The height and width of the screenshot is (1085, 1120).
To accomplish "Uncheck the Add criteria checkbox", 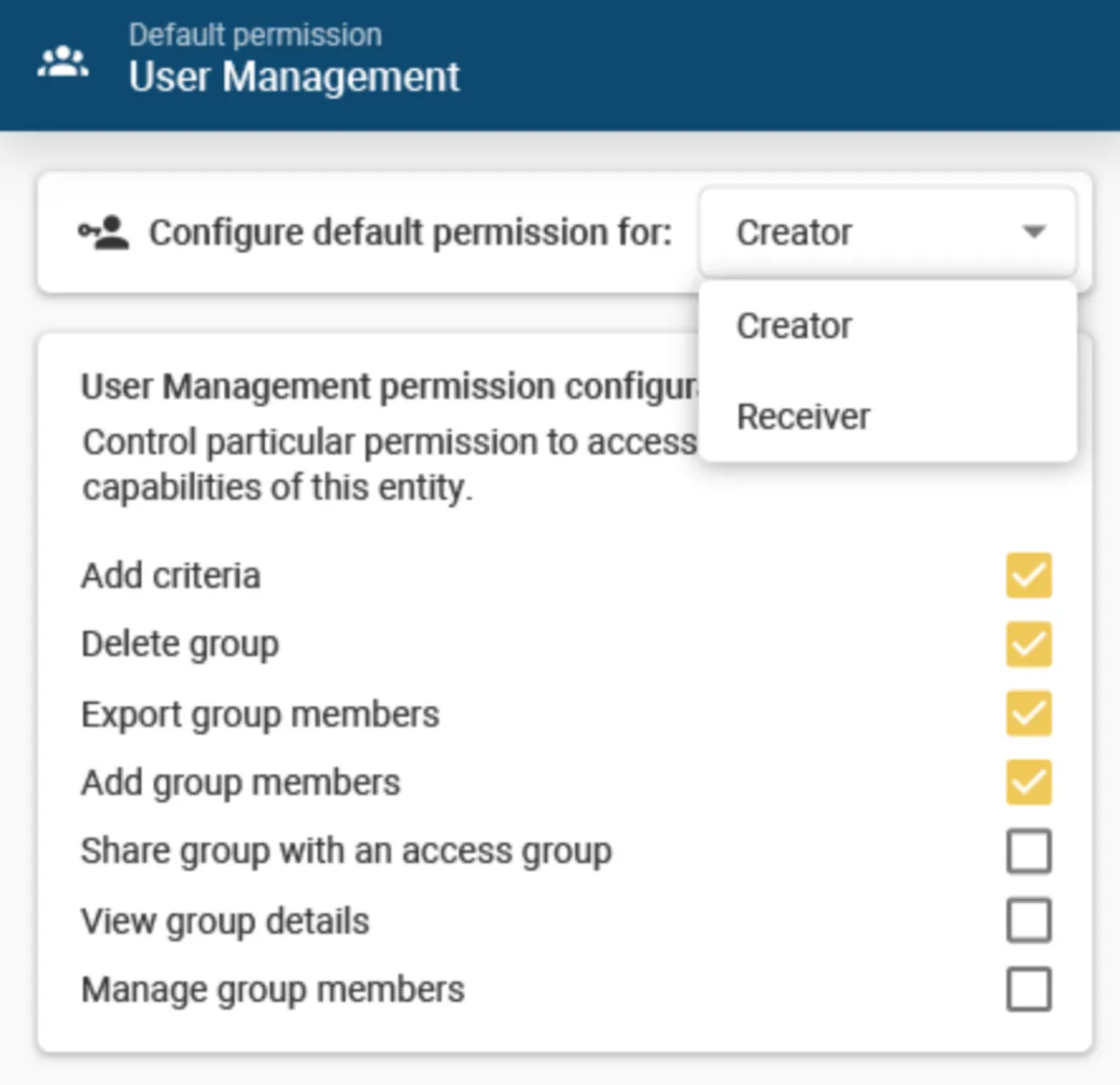I will (x=1029, y=575).
